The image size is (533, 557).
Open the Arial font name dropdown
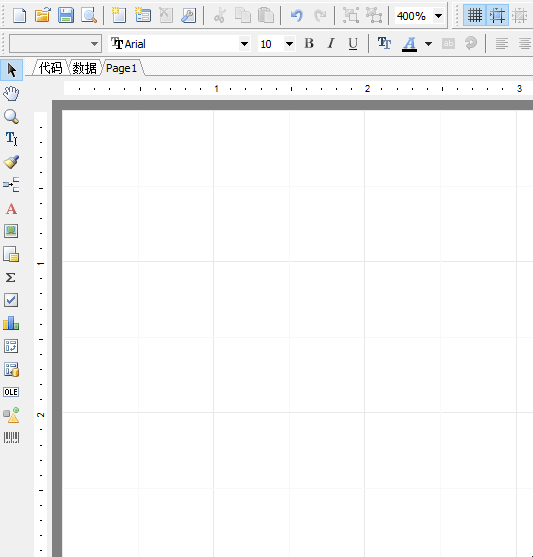(244, 44)
